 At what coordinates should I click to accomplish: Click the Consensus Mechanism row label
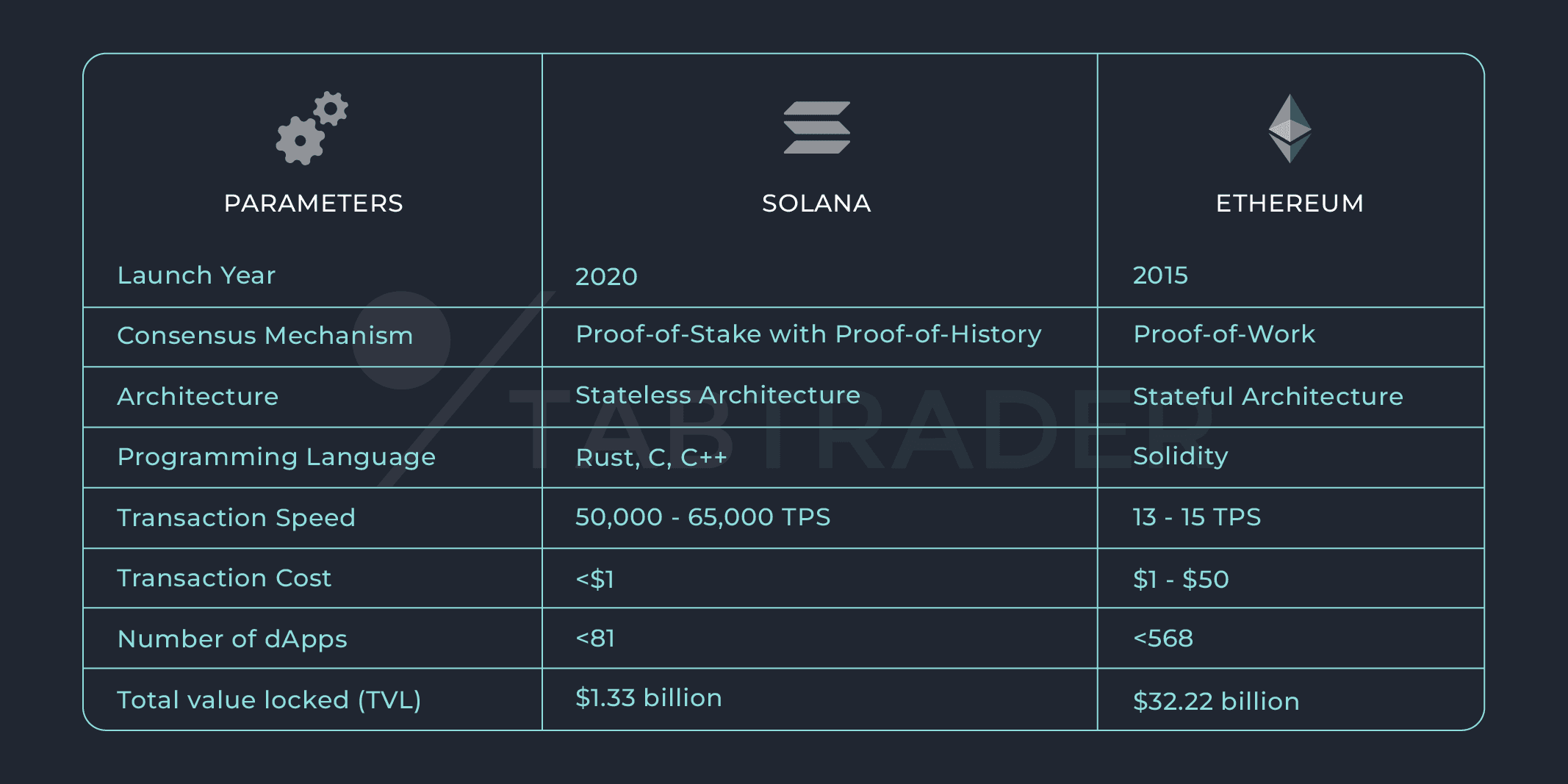[x=265, y=336]
